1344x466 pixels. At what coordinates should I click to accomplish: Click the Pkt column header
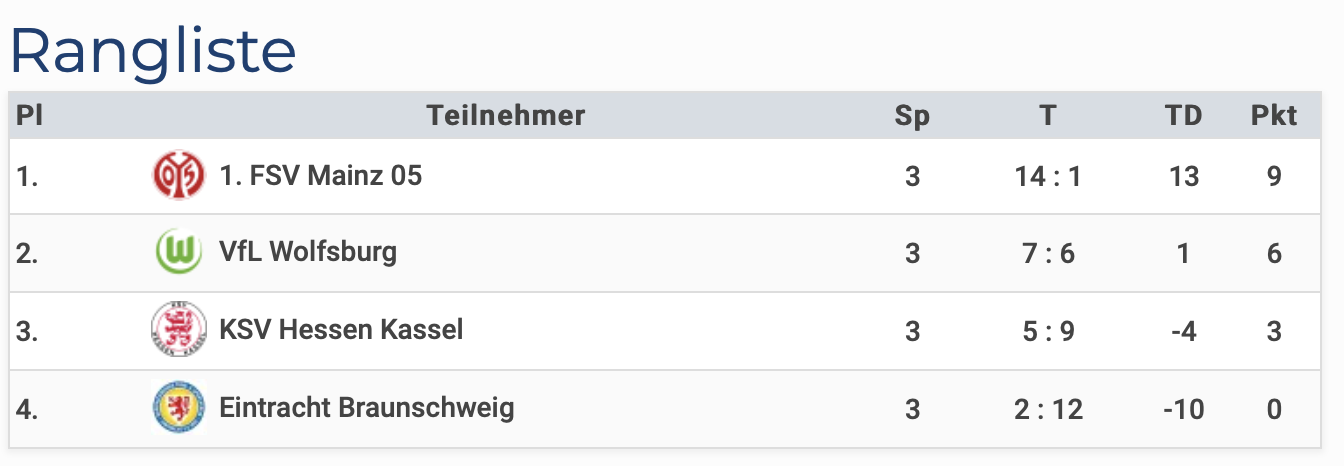pyautogui.click(x=1273, y=116)
